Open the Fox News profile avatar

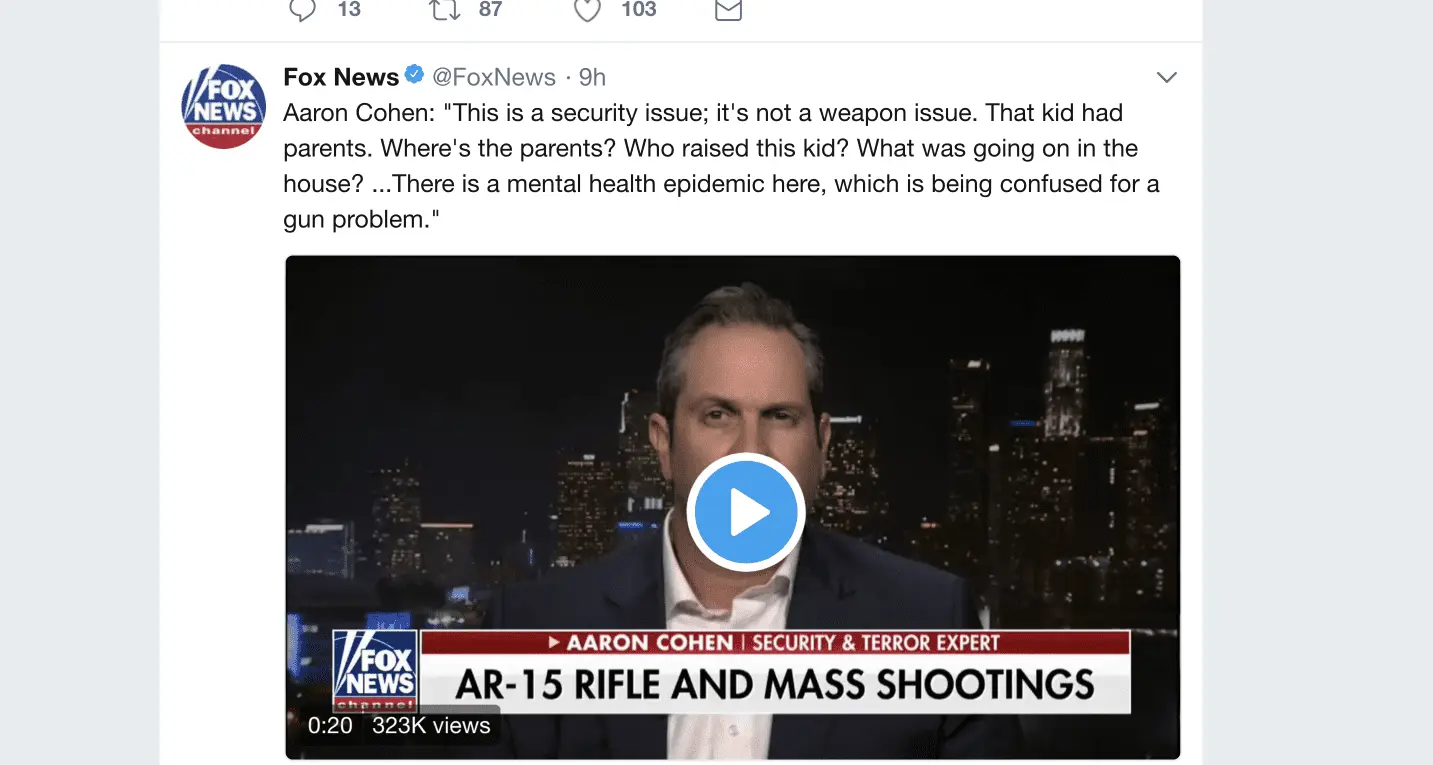pos(223,106)
